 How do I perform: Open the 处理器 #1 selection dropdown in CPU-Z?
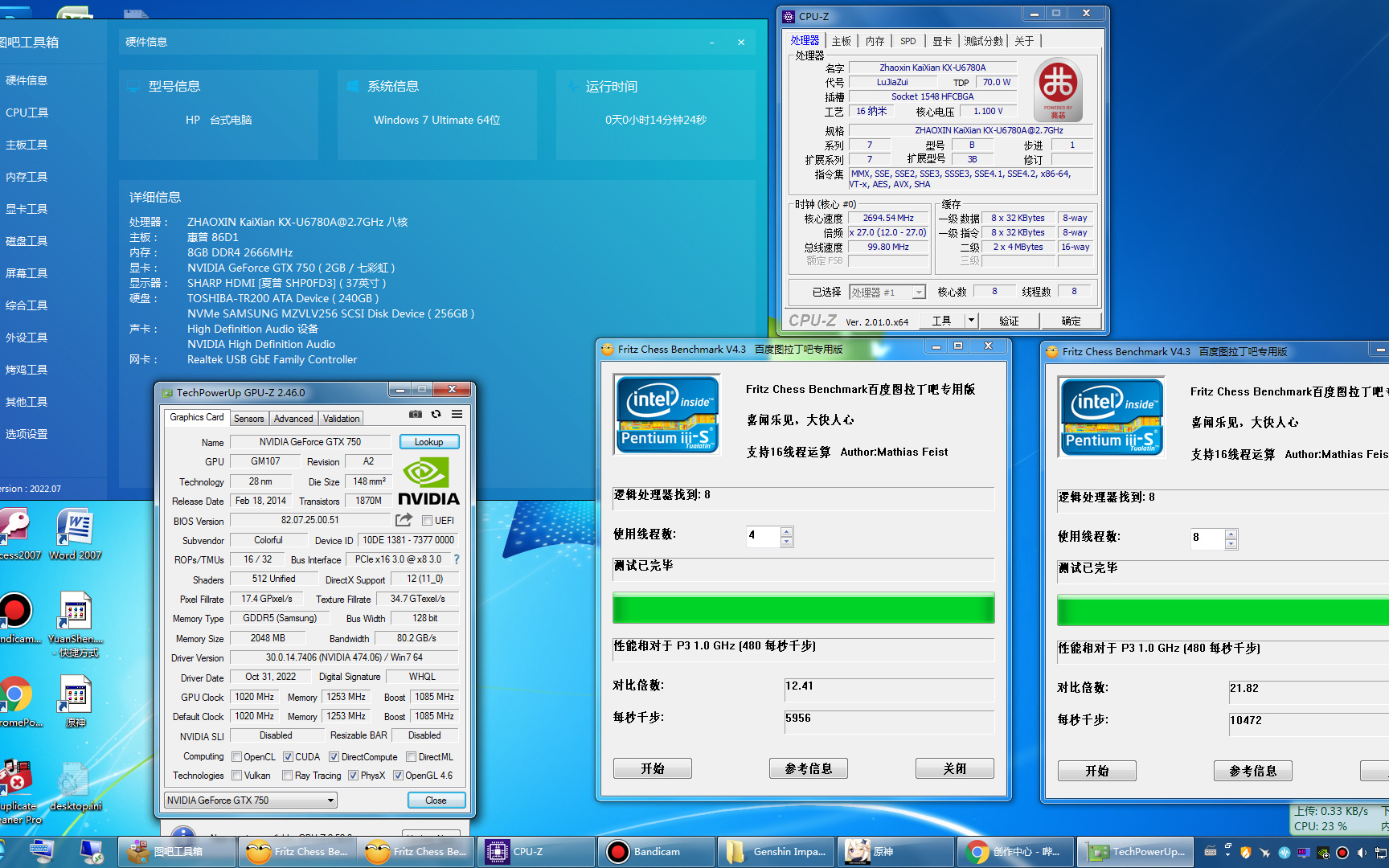pyautogui.click(x=887, y=293)
